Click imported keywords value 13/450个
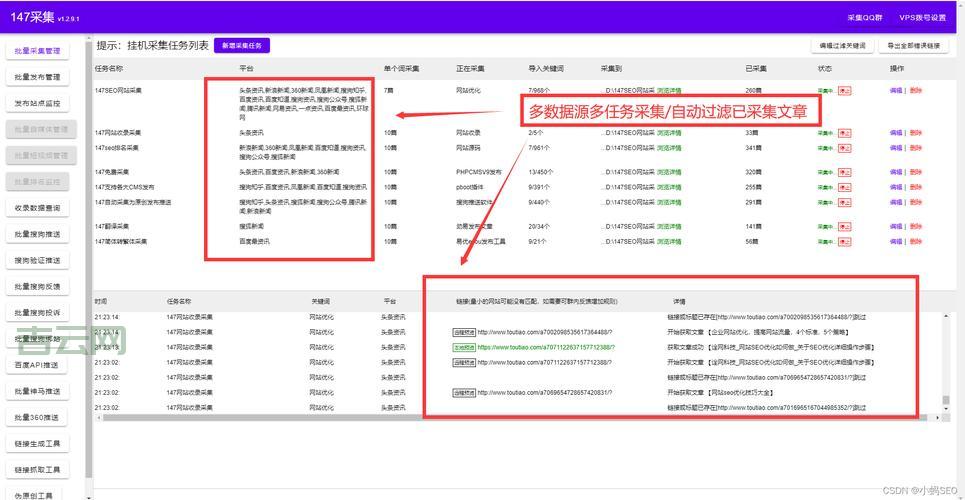 click(540, 172)
